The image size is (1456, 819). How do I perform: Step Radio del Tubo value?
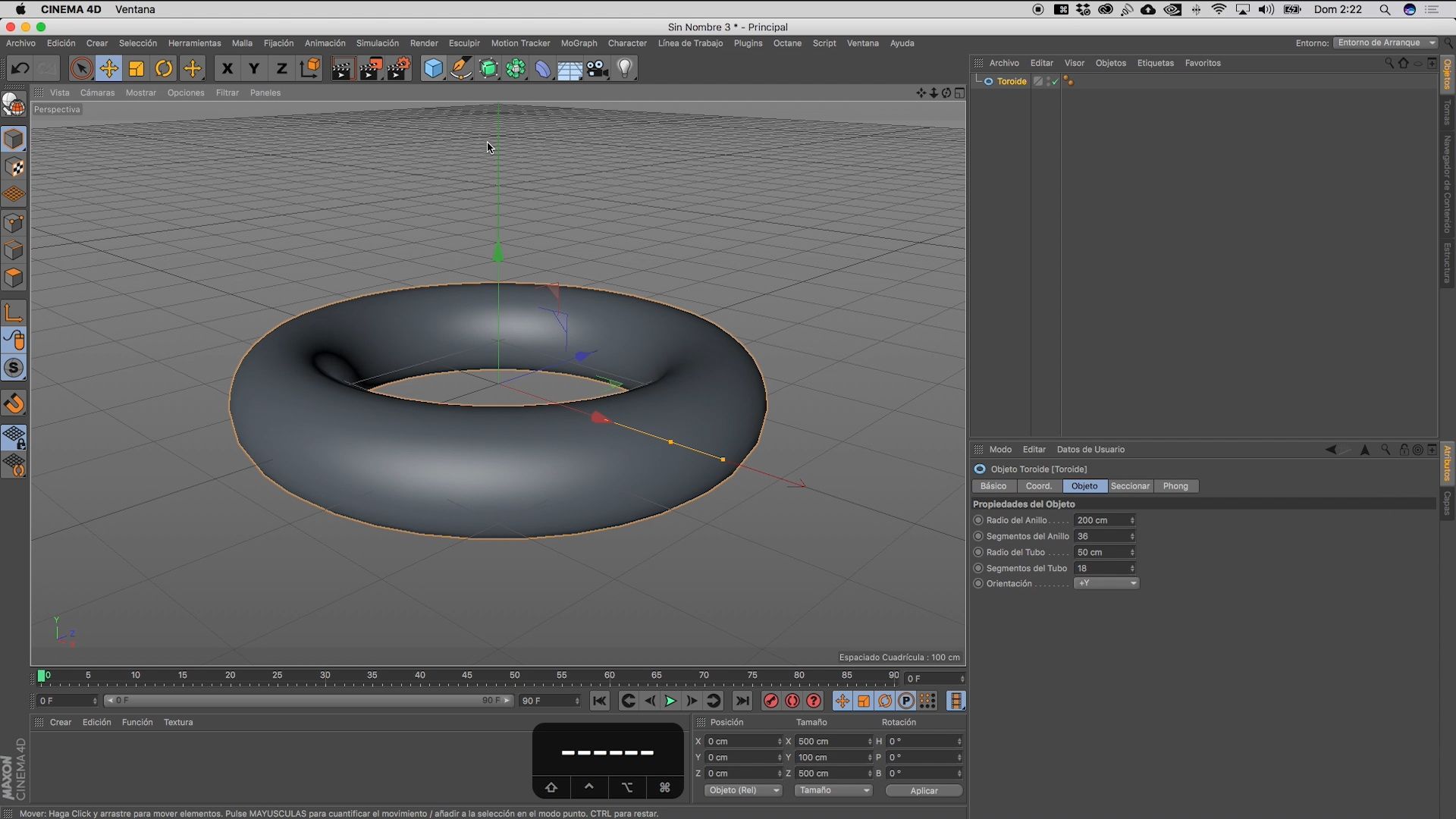pyautogui.click(x=1132, y=552)
